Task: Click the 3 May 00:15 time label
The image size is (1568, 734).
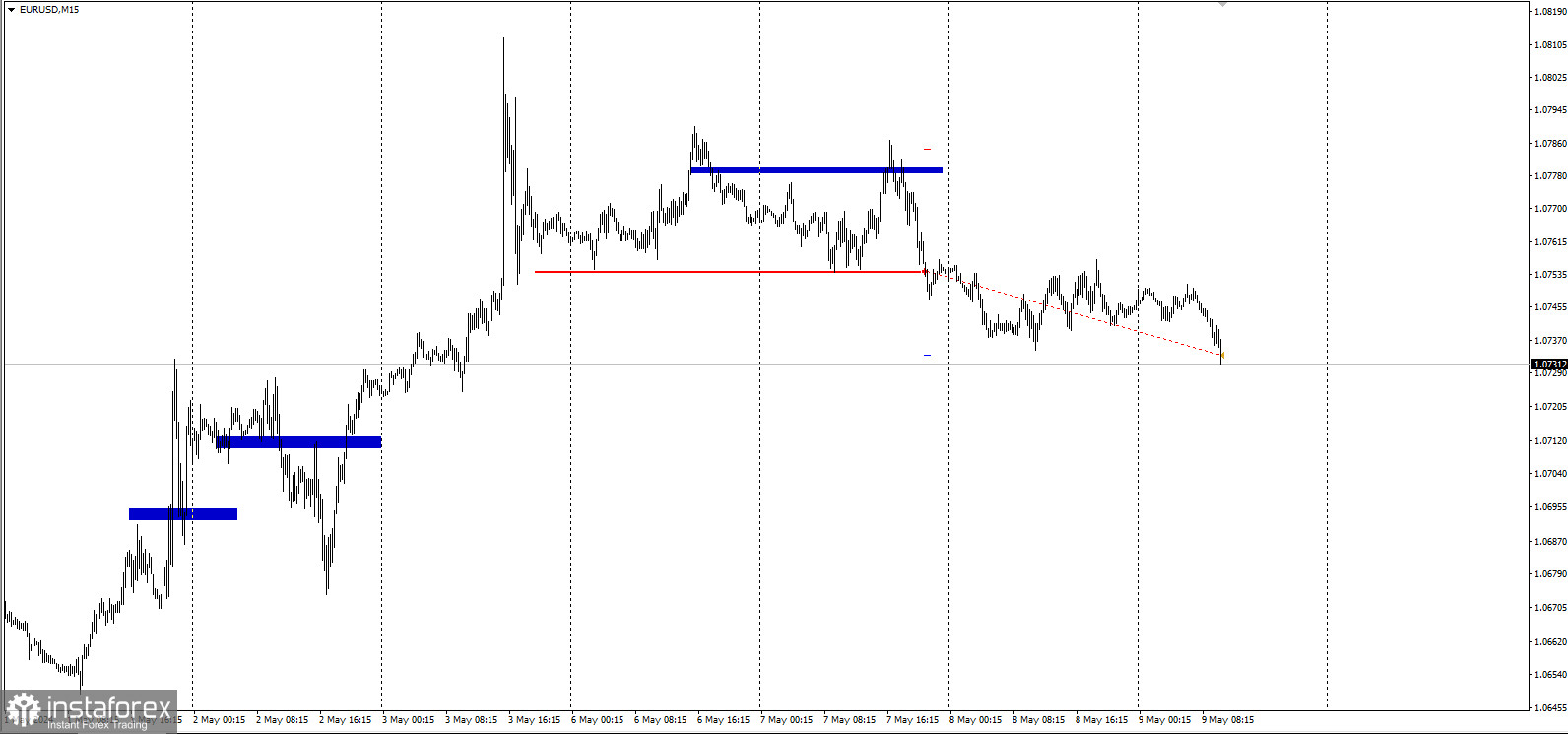Action: click(409, 719)
